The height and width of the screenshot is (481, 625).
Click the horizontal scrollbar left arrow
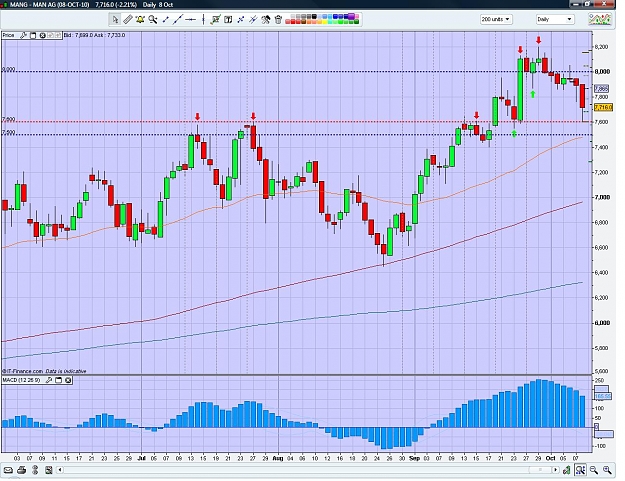[60, 470]
